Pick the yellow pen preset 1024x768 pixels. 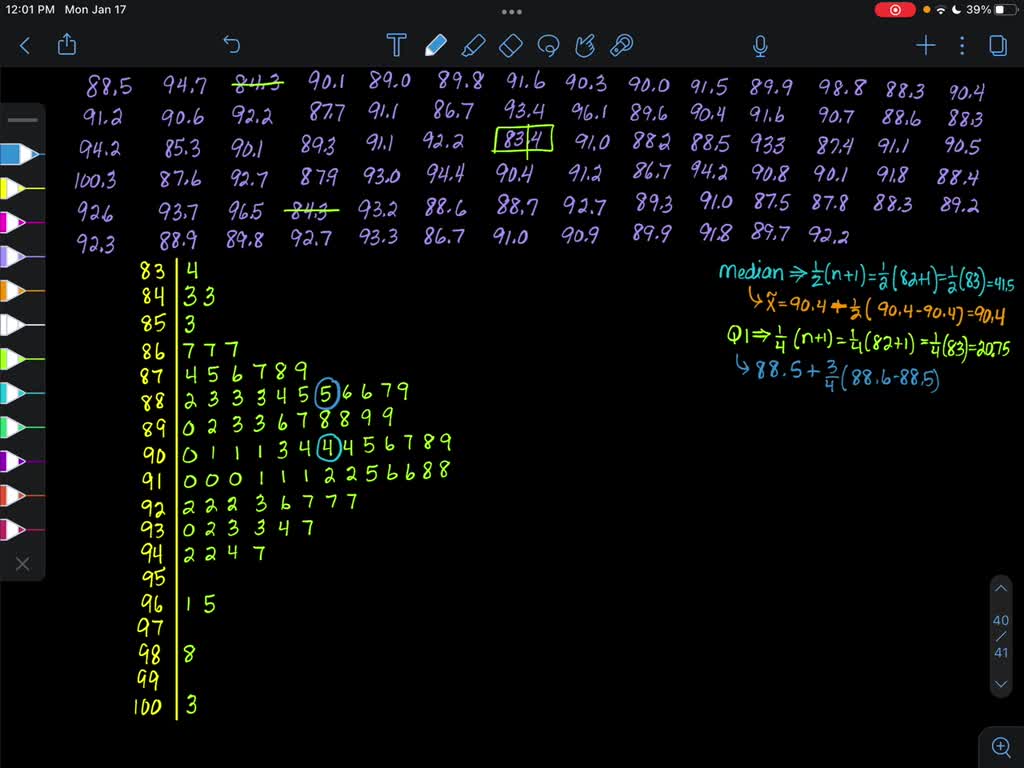point(20,188)
